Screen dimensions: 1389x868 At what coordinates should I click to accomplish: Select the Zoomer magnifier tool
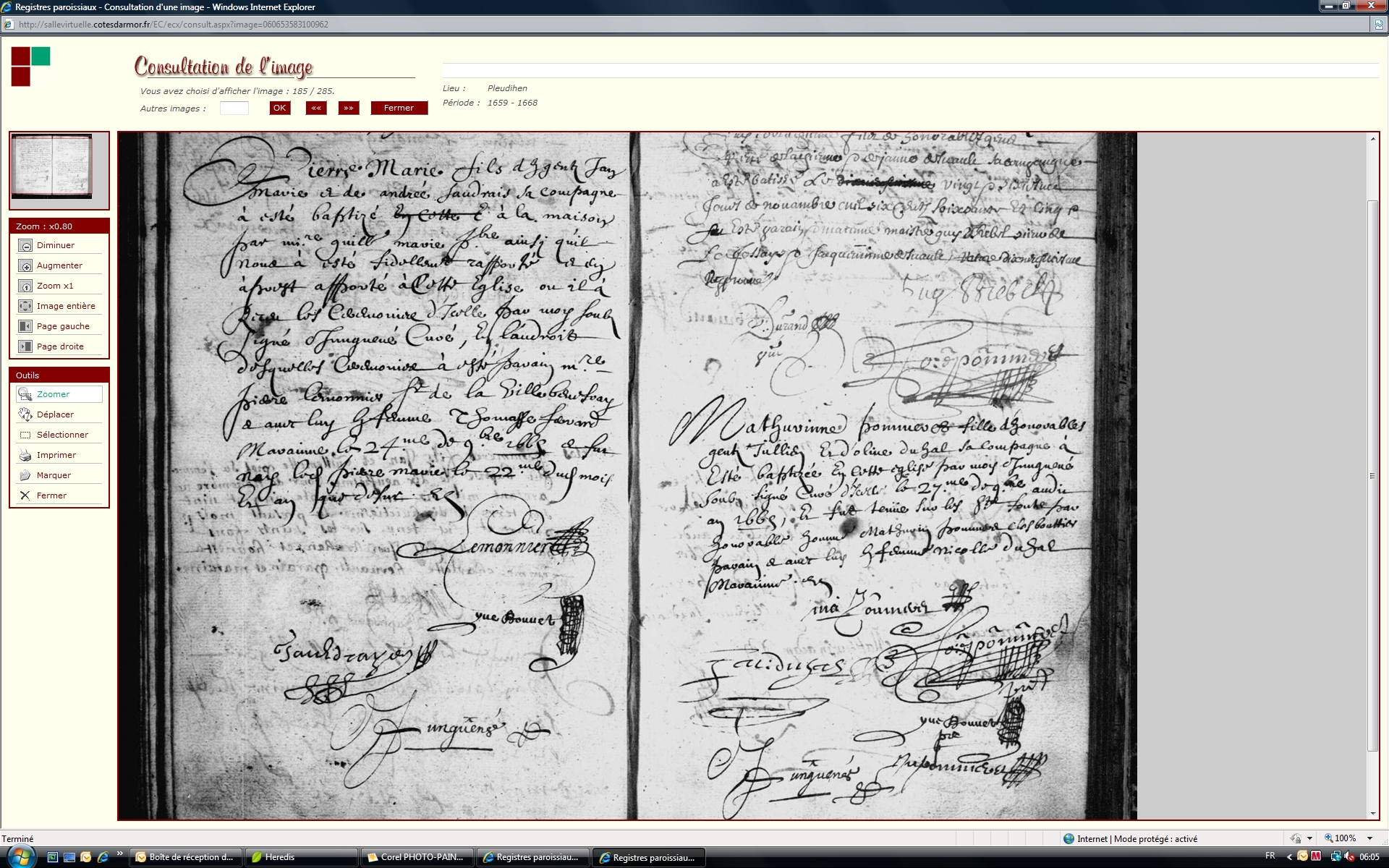pyautogui.click(x=25, y=394)
